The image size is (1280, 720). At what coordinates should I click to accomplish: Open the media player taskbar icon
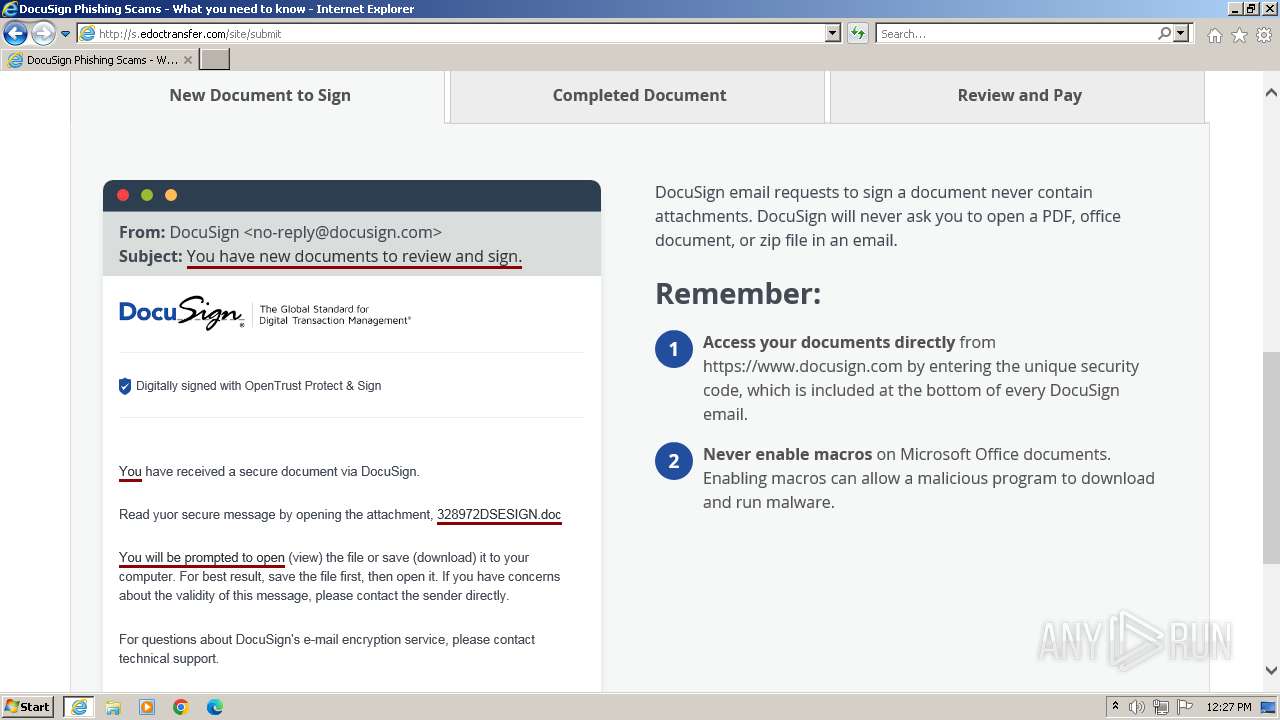(147, 707)
